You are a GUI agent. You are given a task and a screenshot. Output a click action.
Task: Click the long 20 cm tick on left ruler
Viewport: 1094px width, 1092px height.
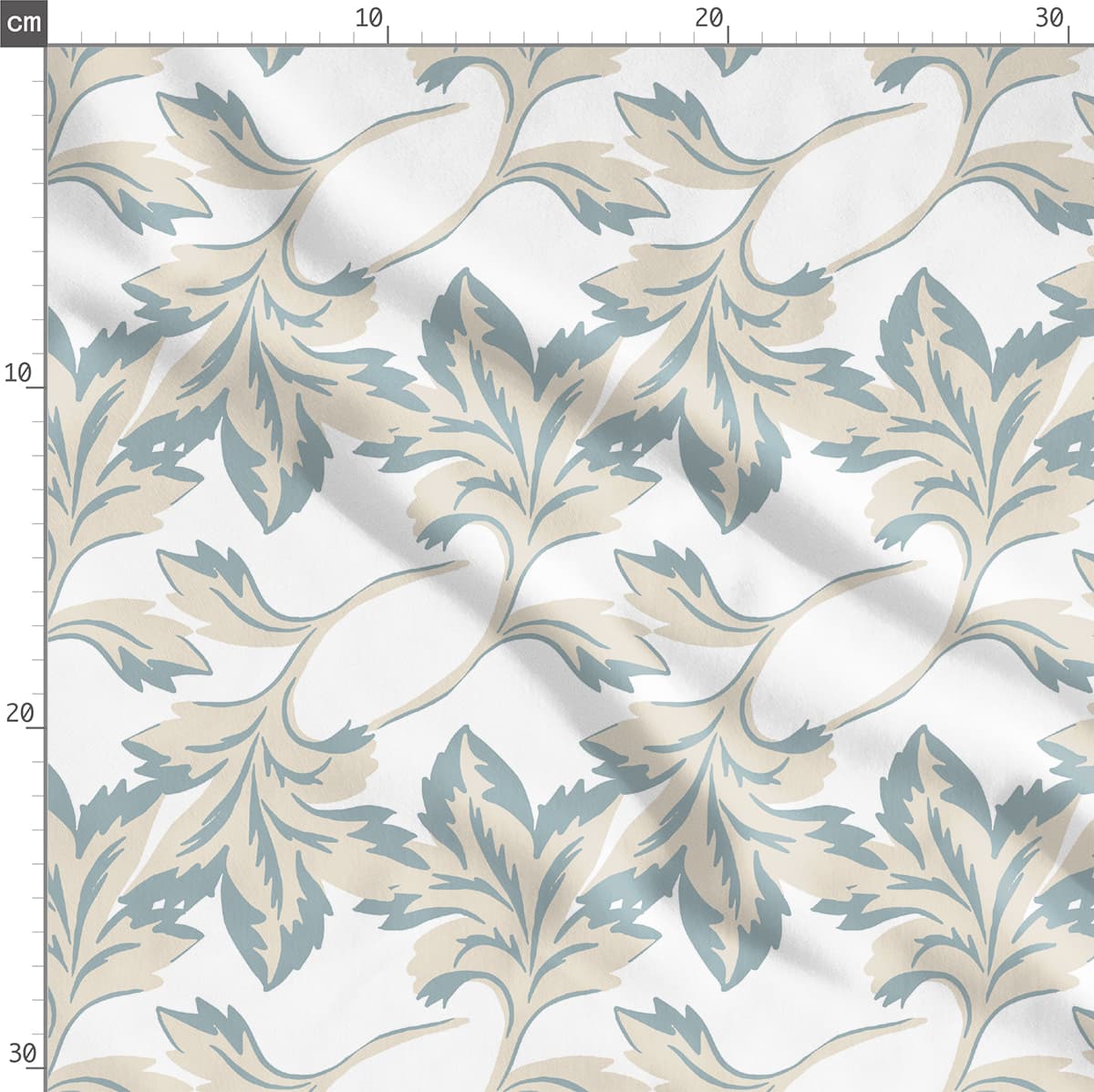35,728
